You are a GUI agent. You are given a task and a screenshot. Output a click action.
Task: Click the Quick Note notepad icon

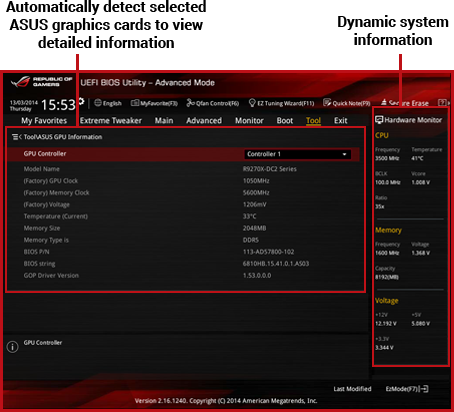tap(327, 103)
